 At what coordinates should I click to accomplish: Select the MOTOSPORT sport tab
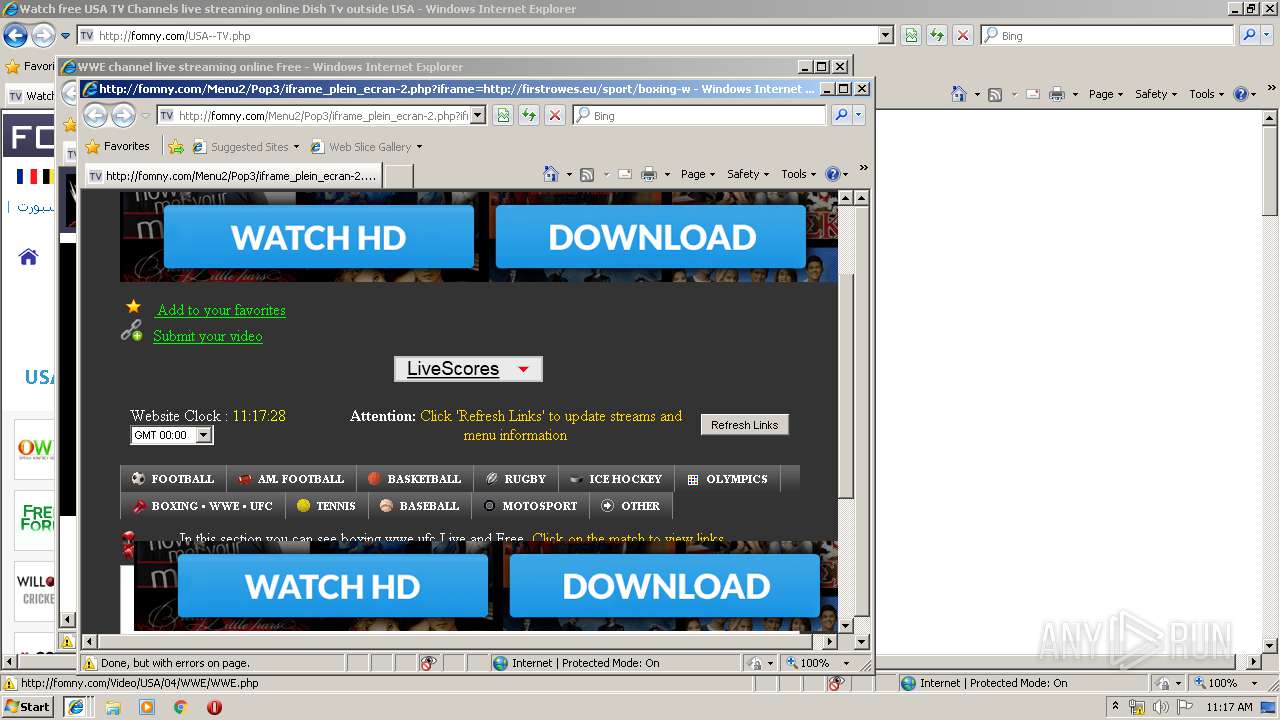530,506
